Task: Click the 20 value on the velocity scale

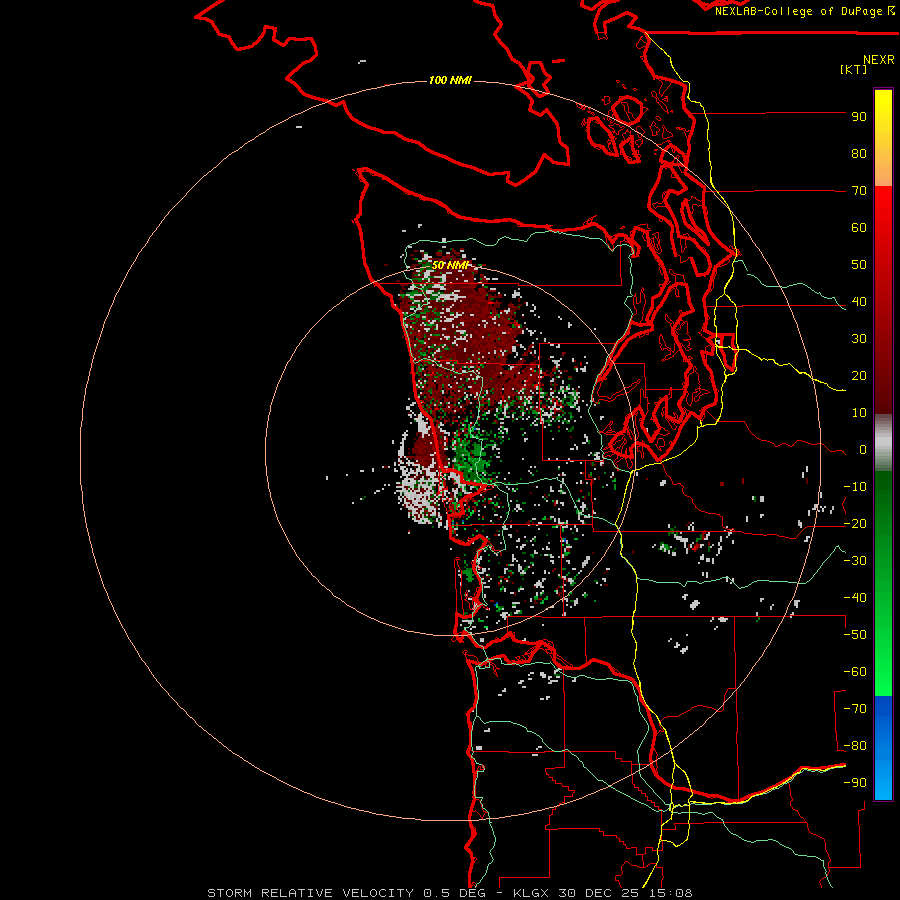Action: pyautogui.click(x=859, y=376)
